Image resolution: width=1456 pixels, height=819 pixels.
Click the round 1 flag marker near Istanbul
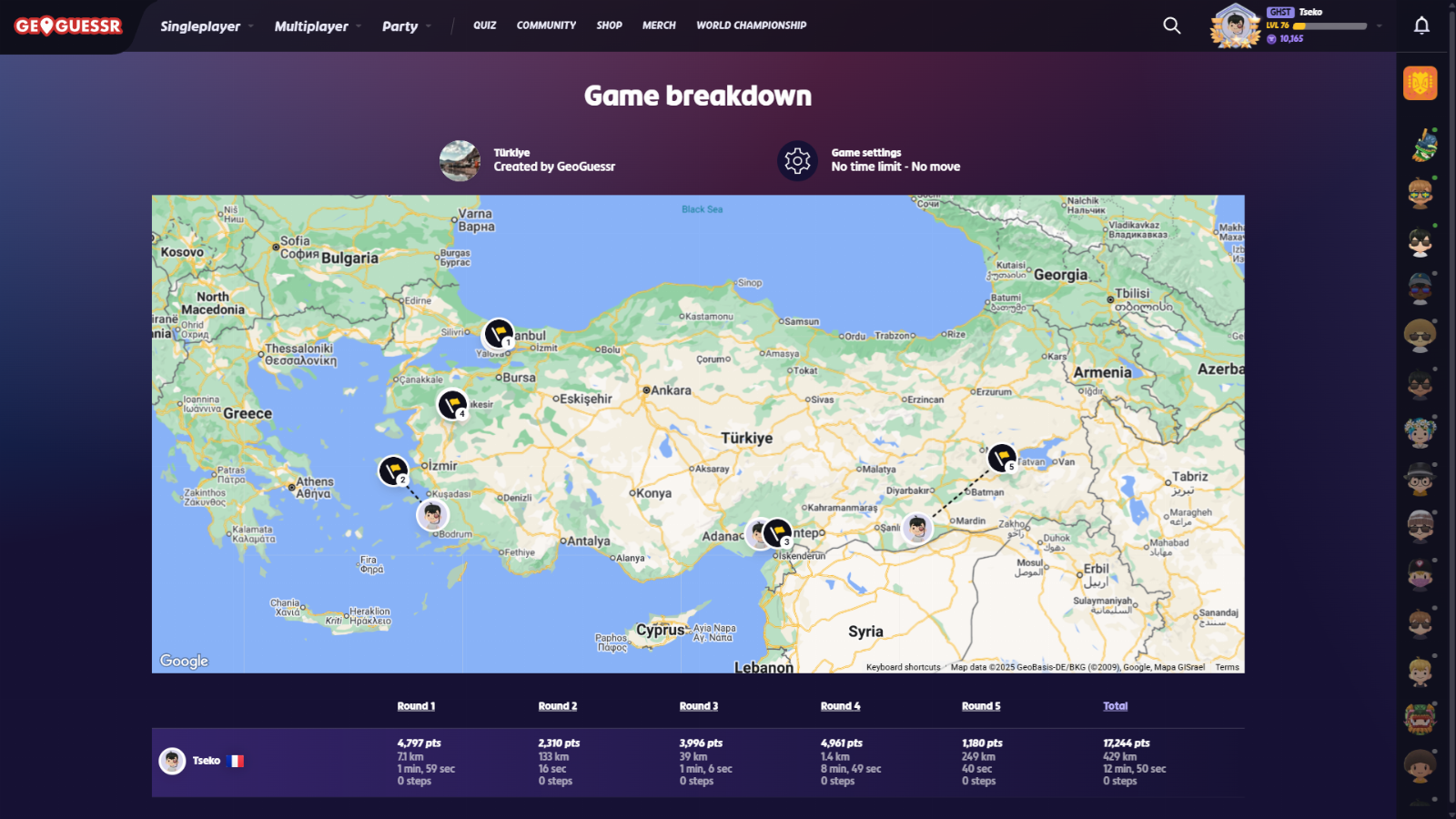(x=498, y=333)
